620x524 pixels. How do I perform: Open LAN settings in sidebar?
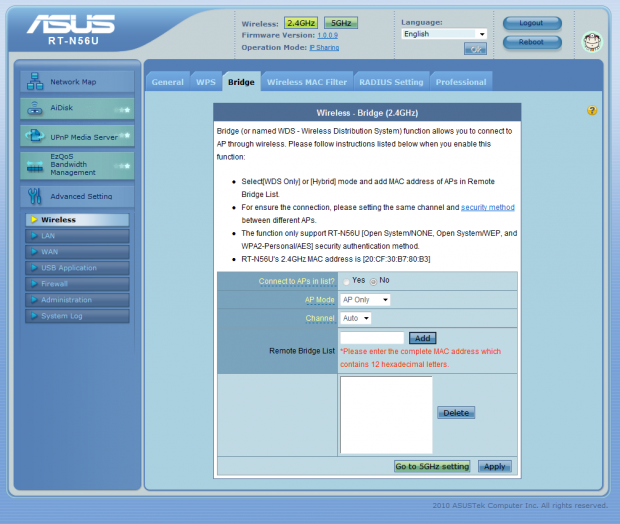click(x=78, y=236)
